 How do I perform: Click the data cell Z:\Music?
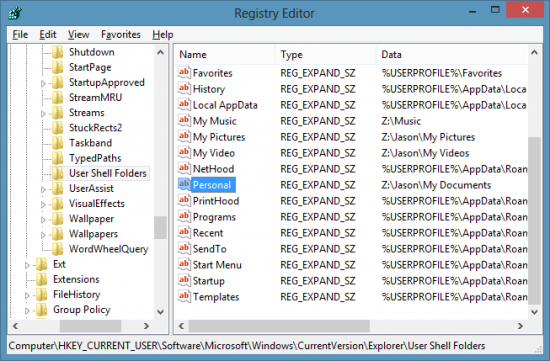[401, 121]
